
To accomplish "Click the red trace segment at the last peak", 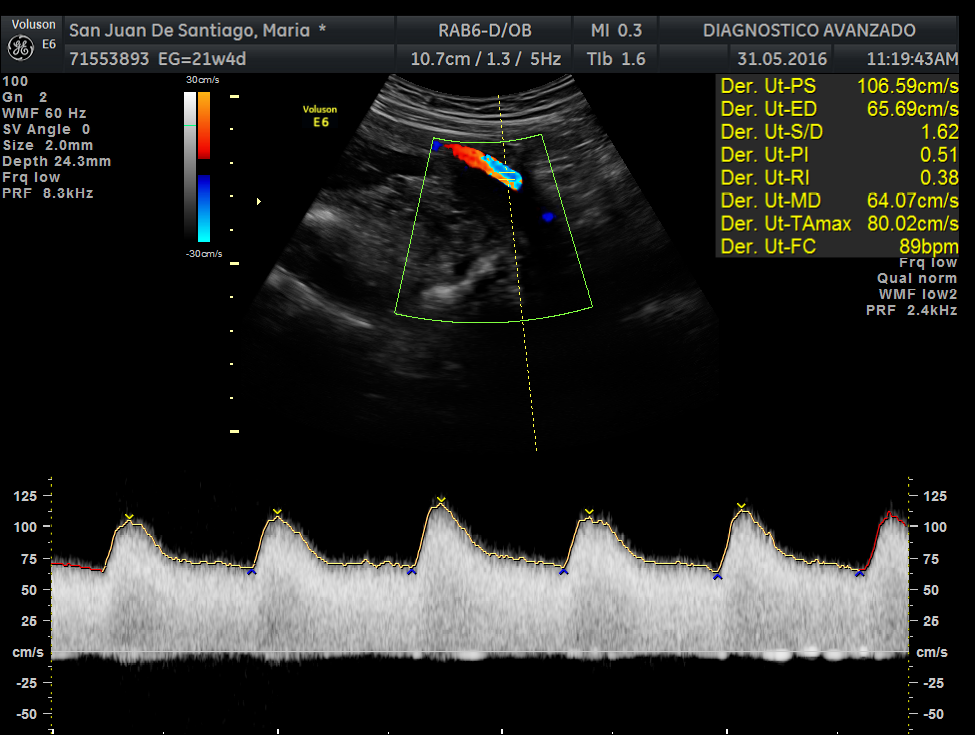I will [892, 517].
